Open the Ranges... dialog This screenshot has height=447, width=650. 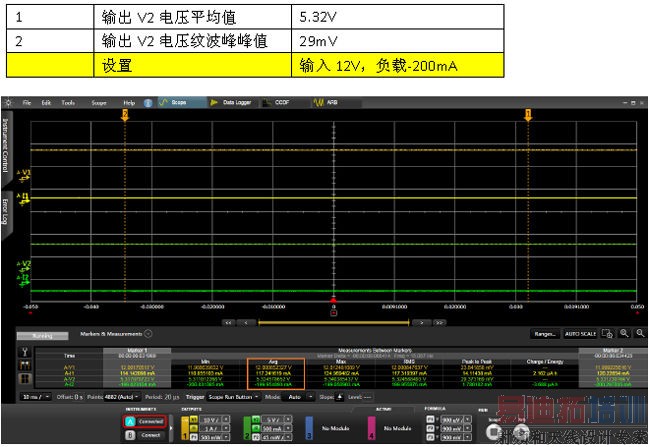(545, 334)
